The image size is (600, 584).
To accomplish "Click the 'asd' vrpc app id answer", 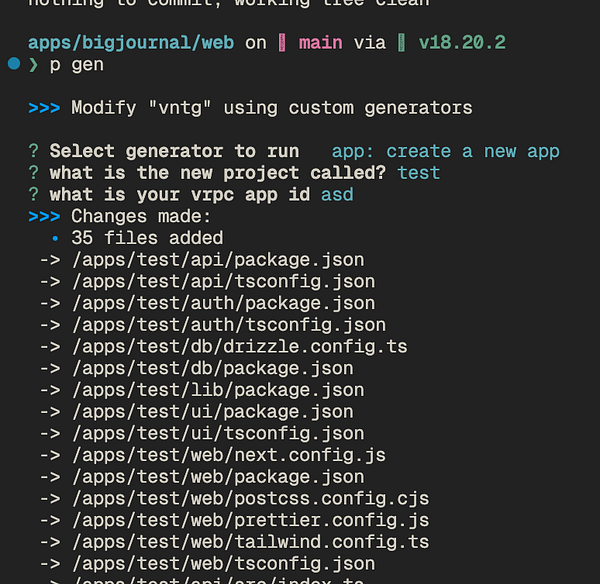I will point(337,194).
